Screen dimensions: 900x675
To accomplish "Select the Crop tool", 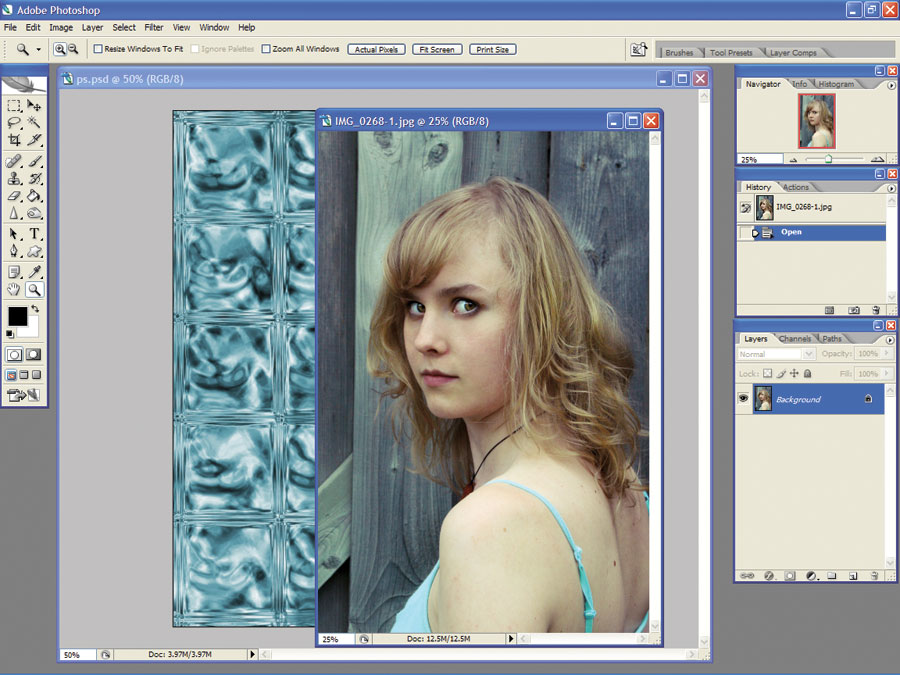I will pos(14,139).
